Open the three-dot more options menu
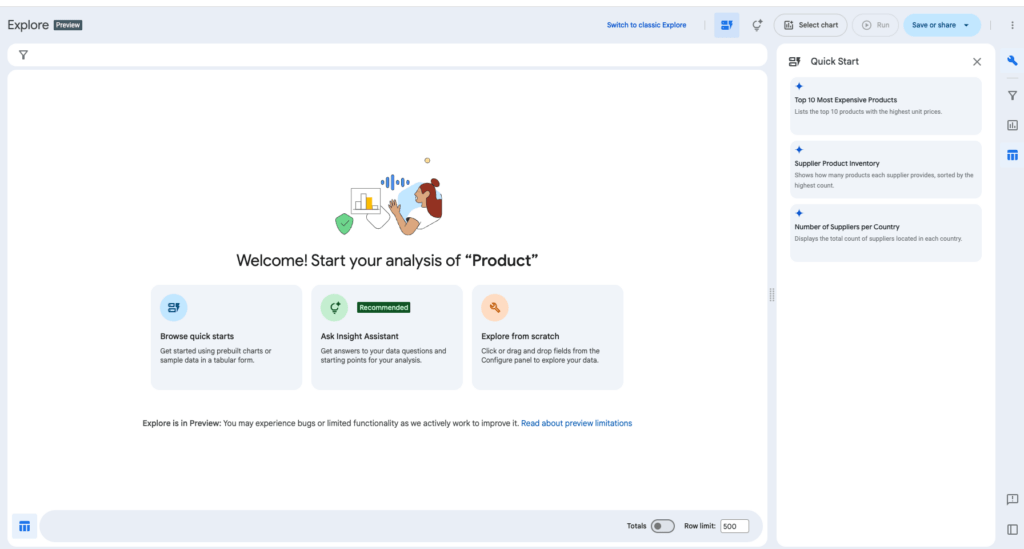Screen dimensions: 1024x549 (x=1012, y=25)
